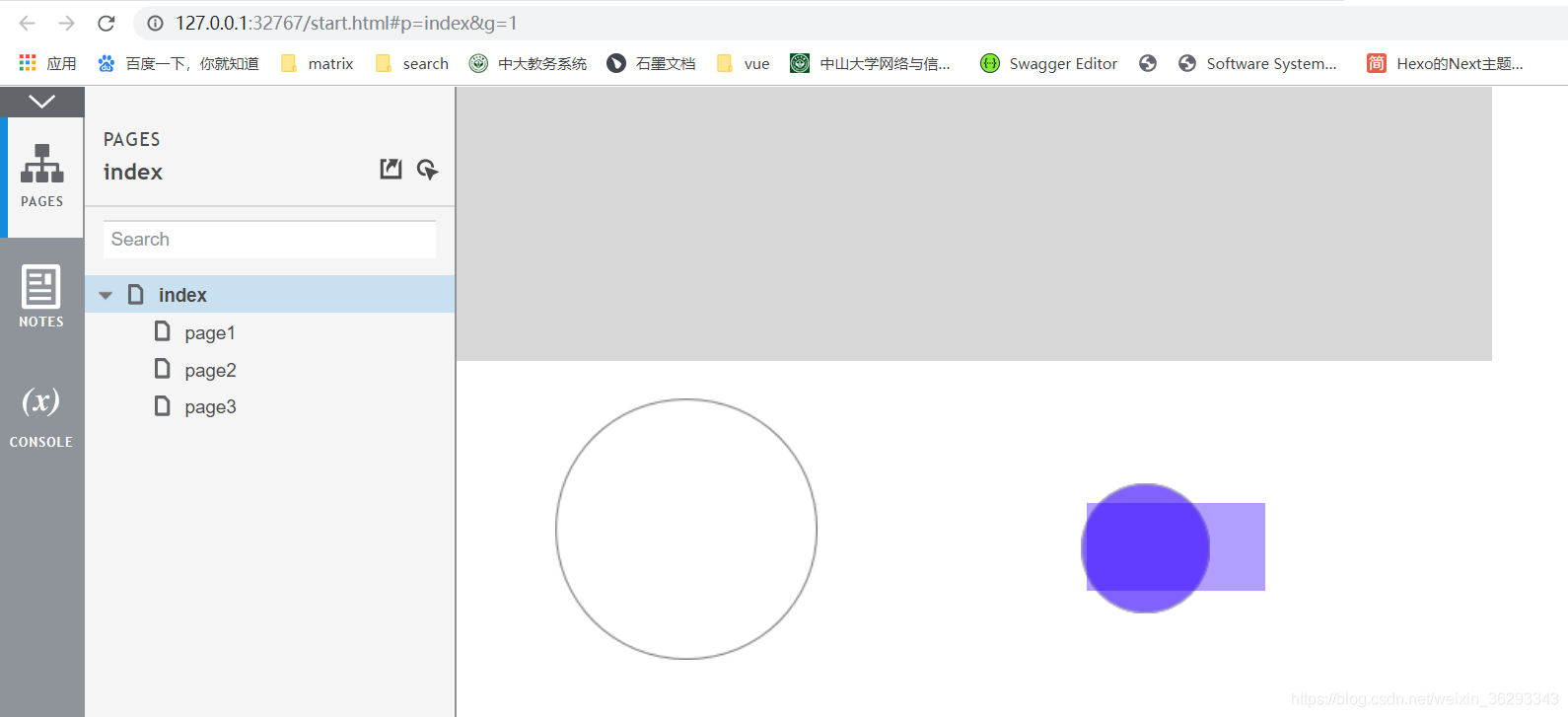Open the Software System bookmark
1568x717 pixels.
(x=1258, y=63)
